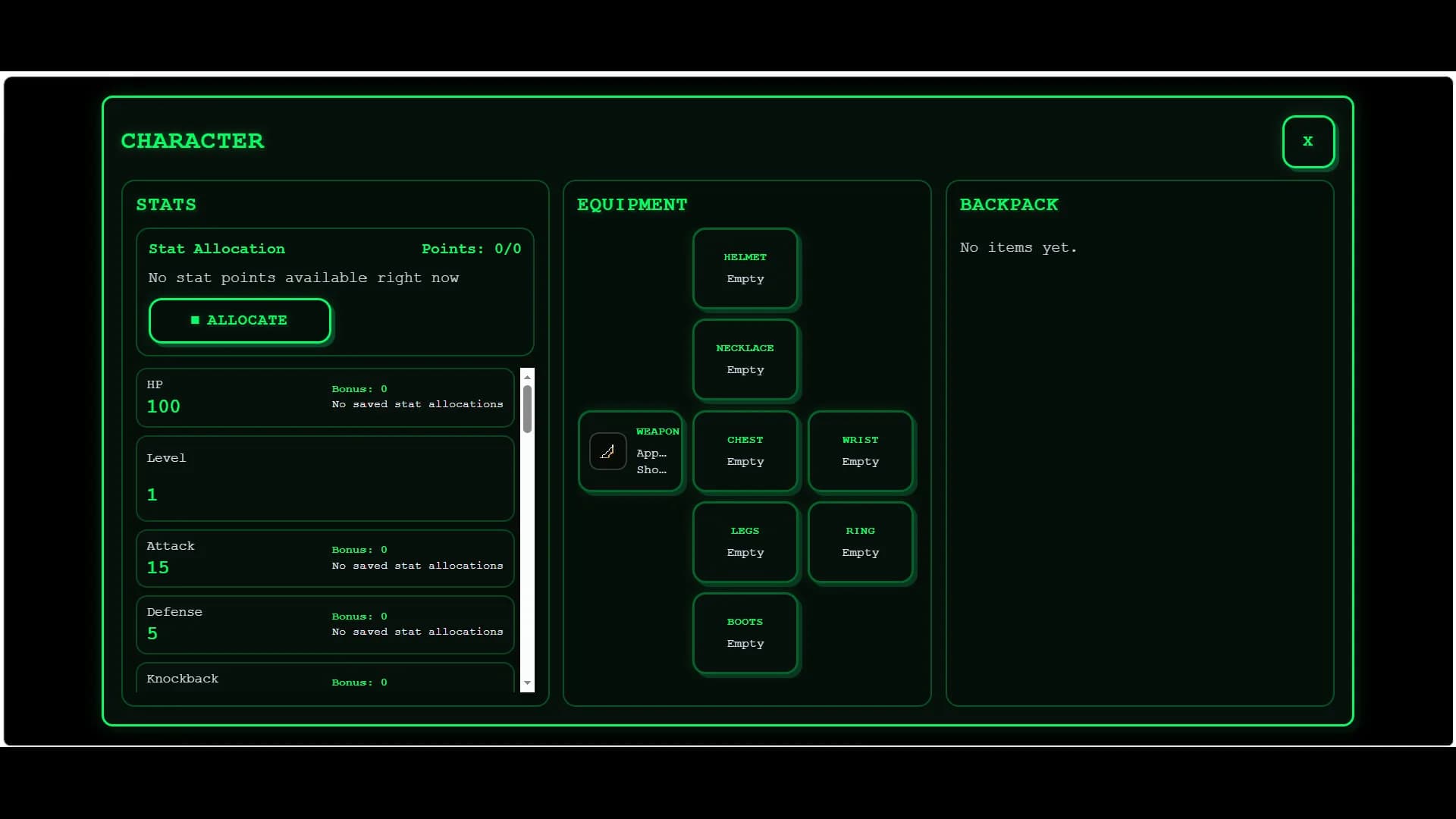The height and width of the screenshot is (819, 1456).
Task: Click the Allocate button
Action: click(x=240, y=320)
